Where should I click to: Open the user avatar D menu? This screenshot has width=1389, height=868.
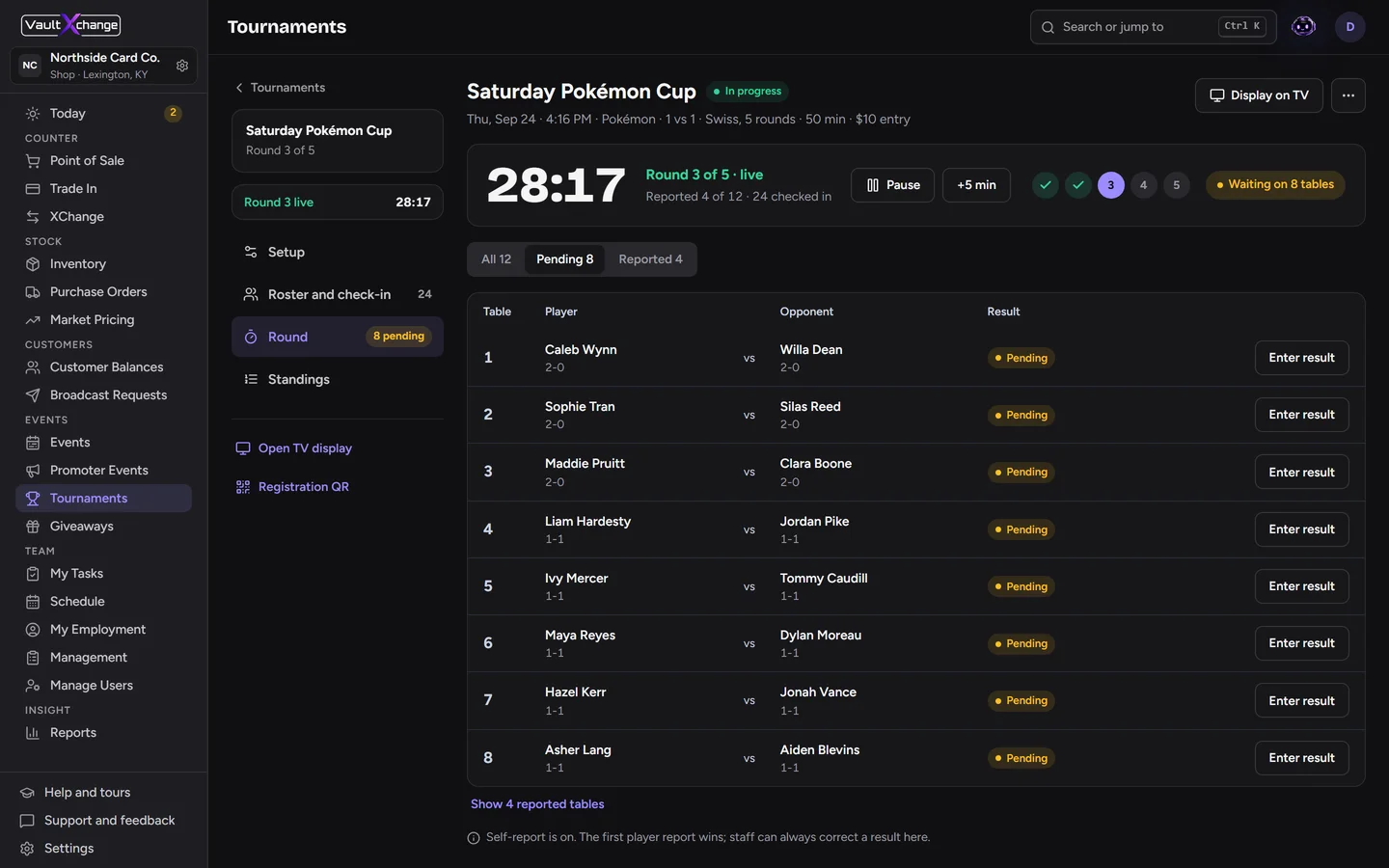pos(1349,27)
